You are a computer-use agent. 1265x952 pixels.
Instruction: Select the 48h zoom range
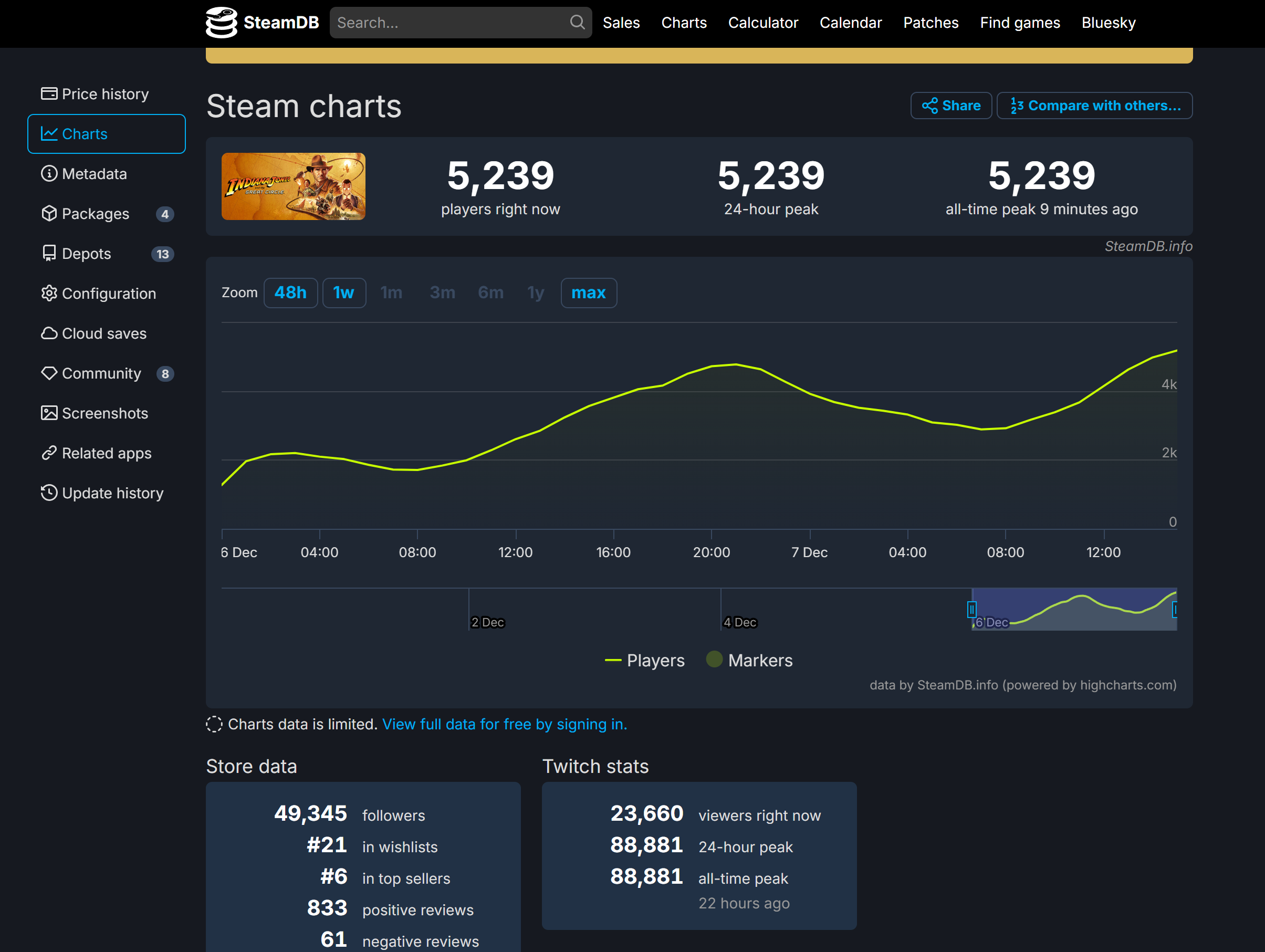pyautogui.click(x=290, y=293)
